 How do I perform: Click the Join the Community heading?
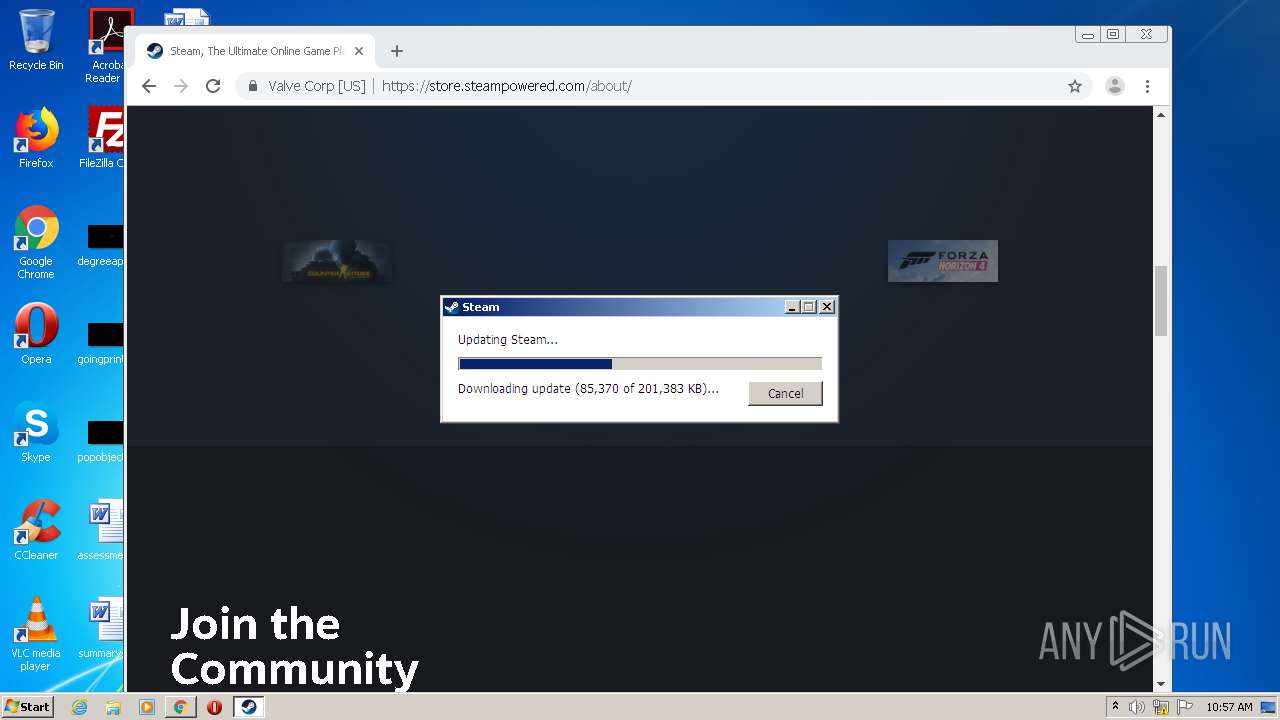(294, 647)
